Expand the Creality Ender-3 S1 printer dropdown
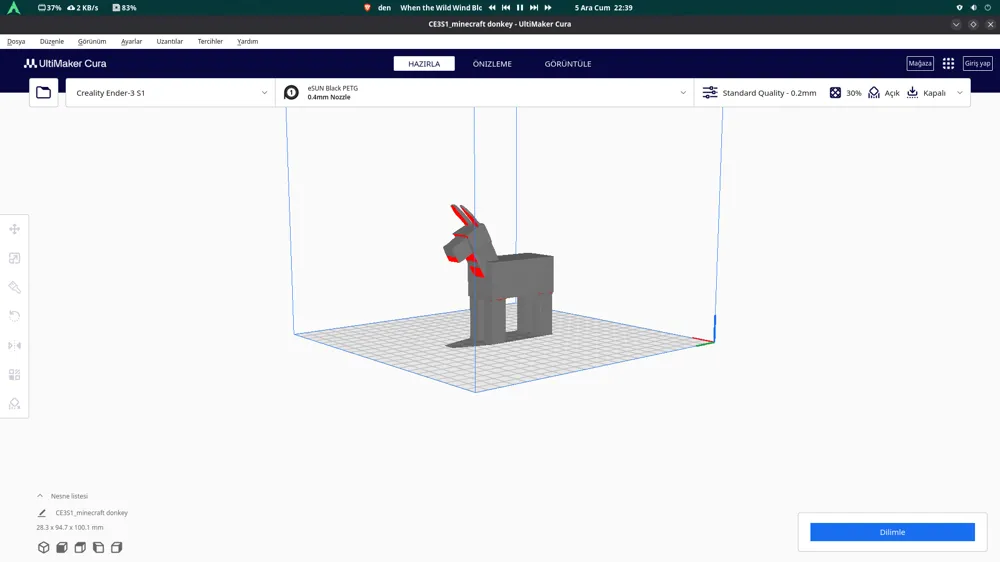Screen dimensions: 1000x562 (264, 92)
